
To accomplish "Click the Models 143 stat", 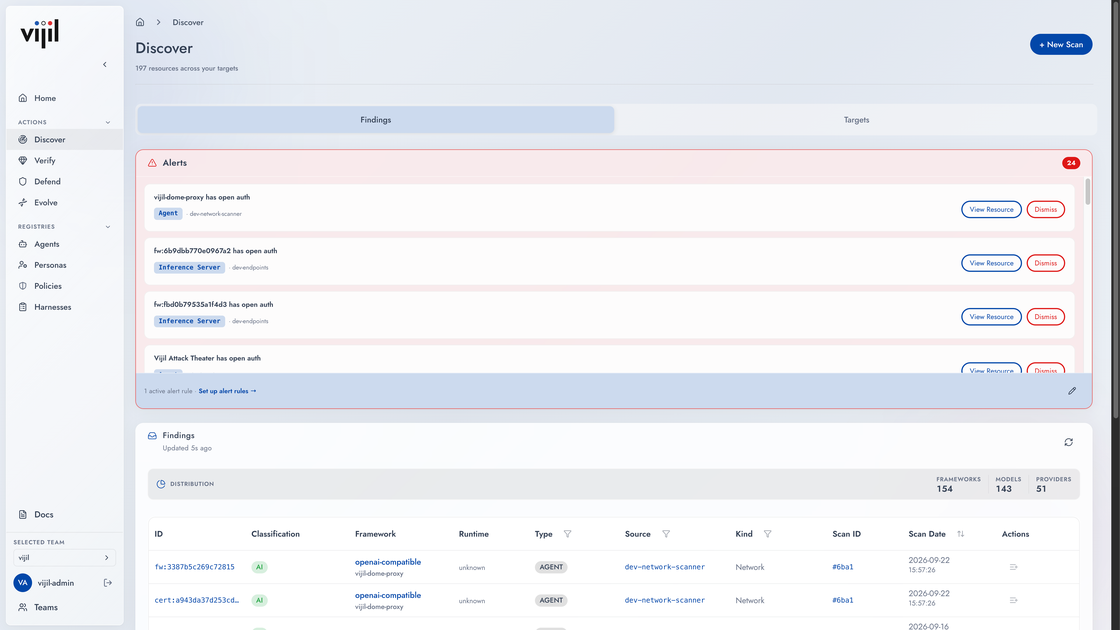I will [x=1008, y=484].
